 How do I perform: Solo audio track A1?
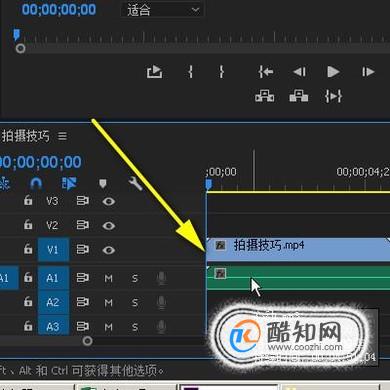coord(135,278)
